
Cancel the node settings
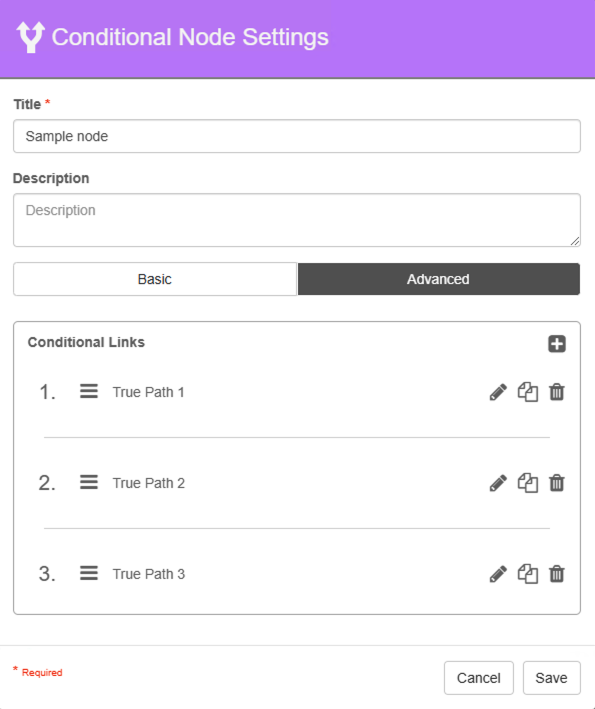click(478, 678)
